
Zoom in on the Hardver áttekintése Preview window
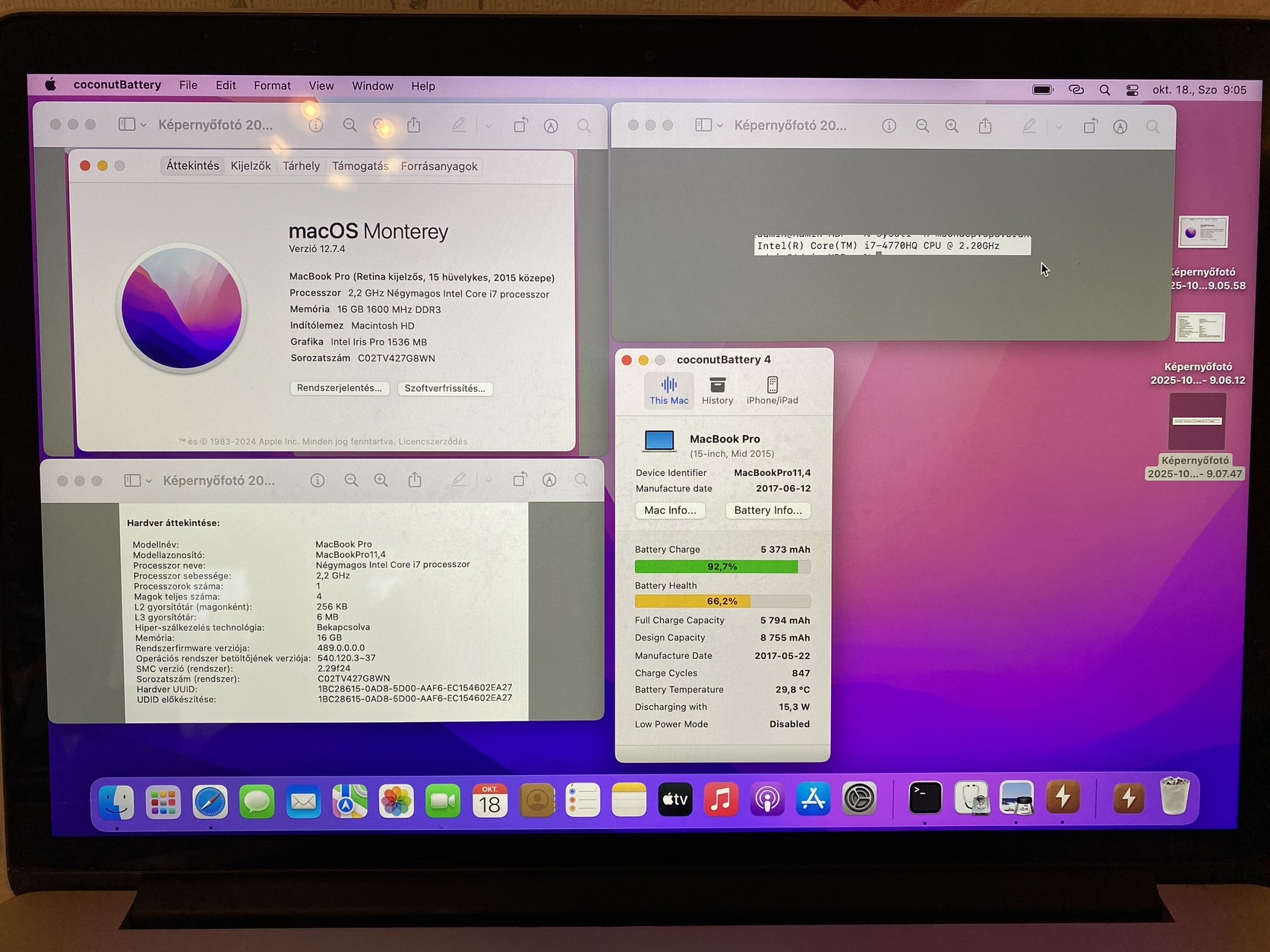[381, 480]
